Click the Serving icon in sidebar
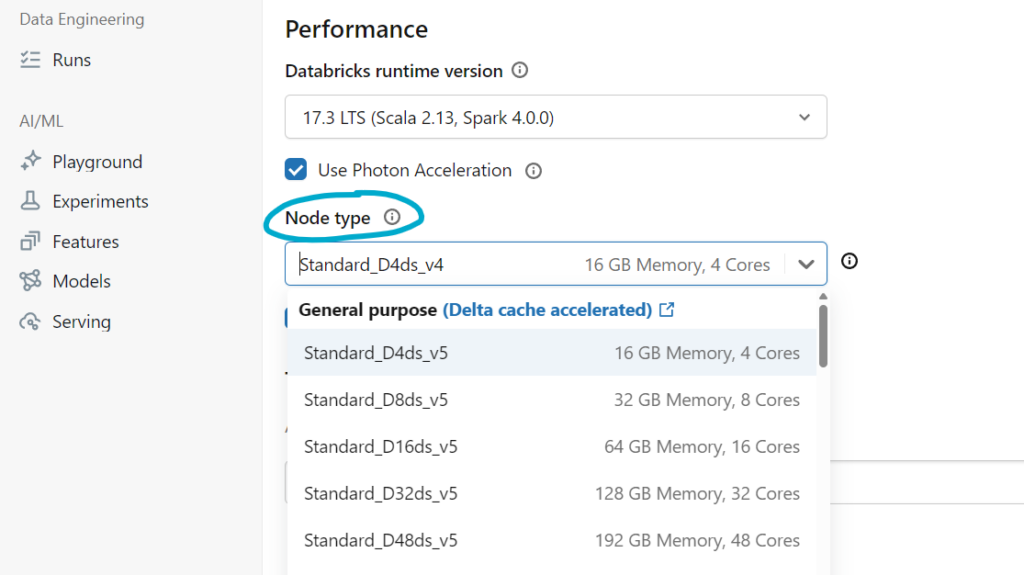 pyautogui.click(x=30, y=322)
